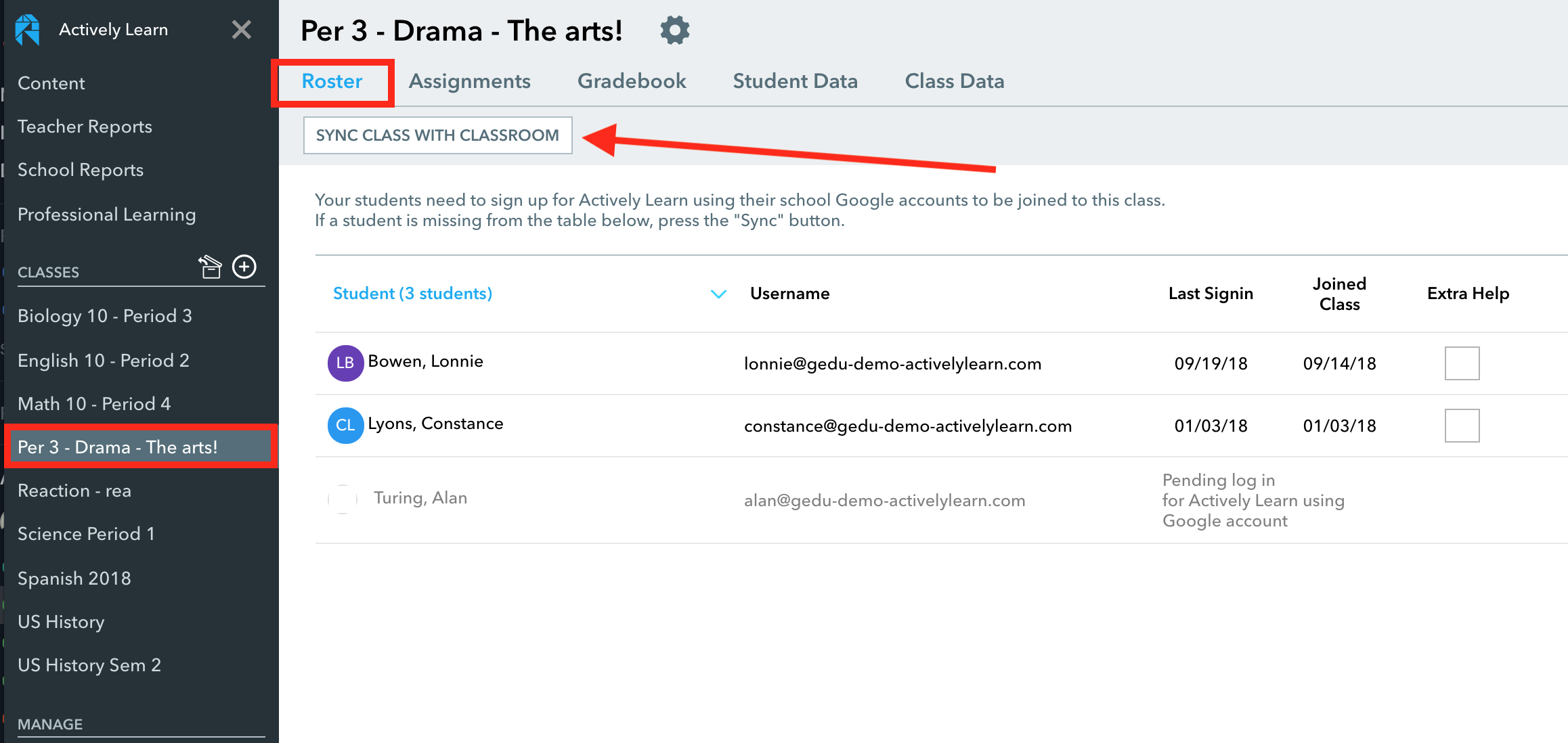Click Lonnie's last signin 09/19/18
Viewport: 1568px width, 743px height.
(x=1211, y=364)
